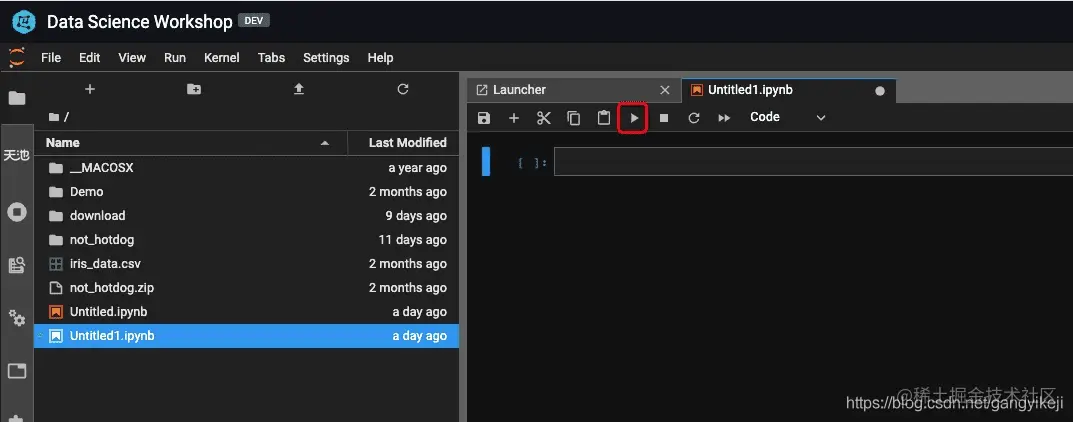1073x422 pixels.
Task: Click the Data Science Workshop logo icon
Action: (x=24, y=22)
